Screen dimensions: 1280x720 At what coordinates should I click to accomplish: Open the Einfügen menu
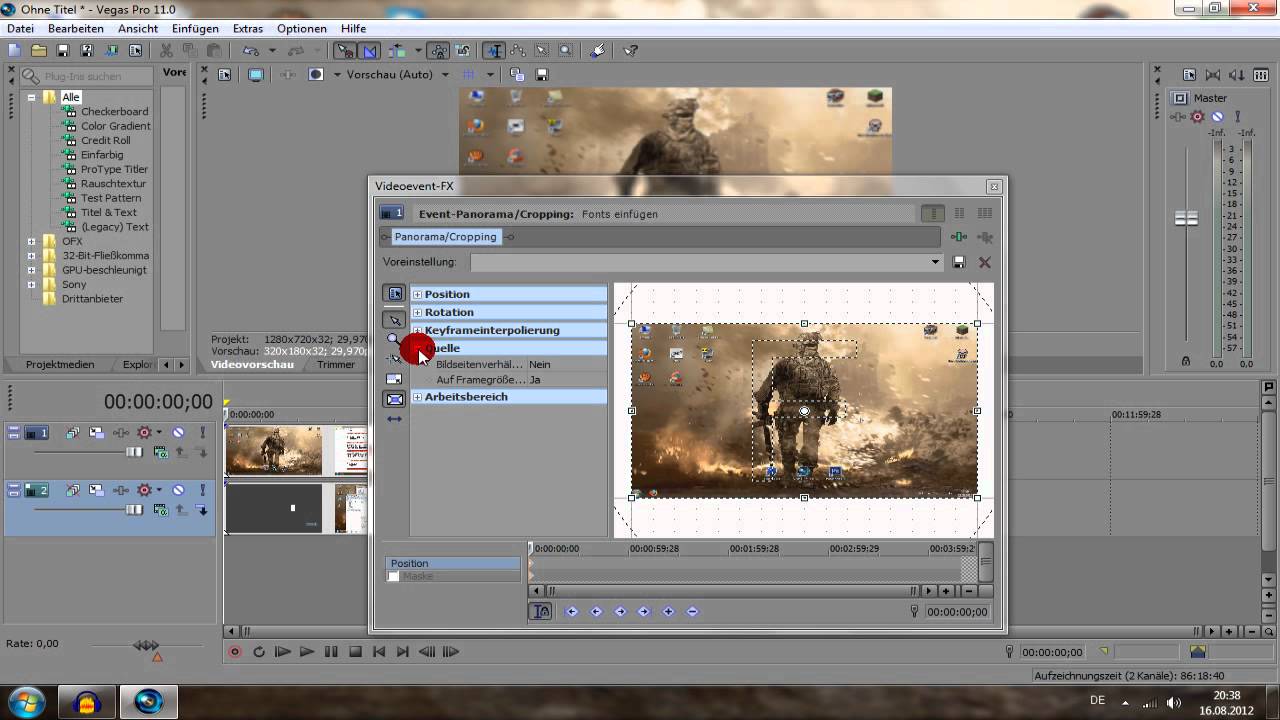195,29
